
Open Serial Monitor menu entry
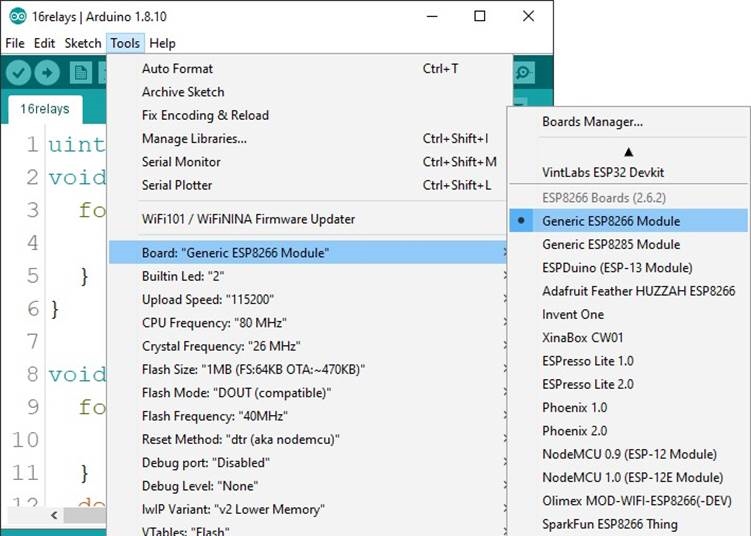click(307, 162)
